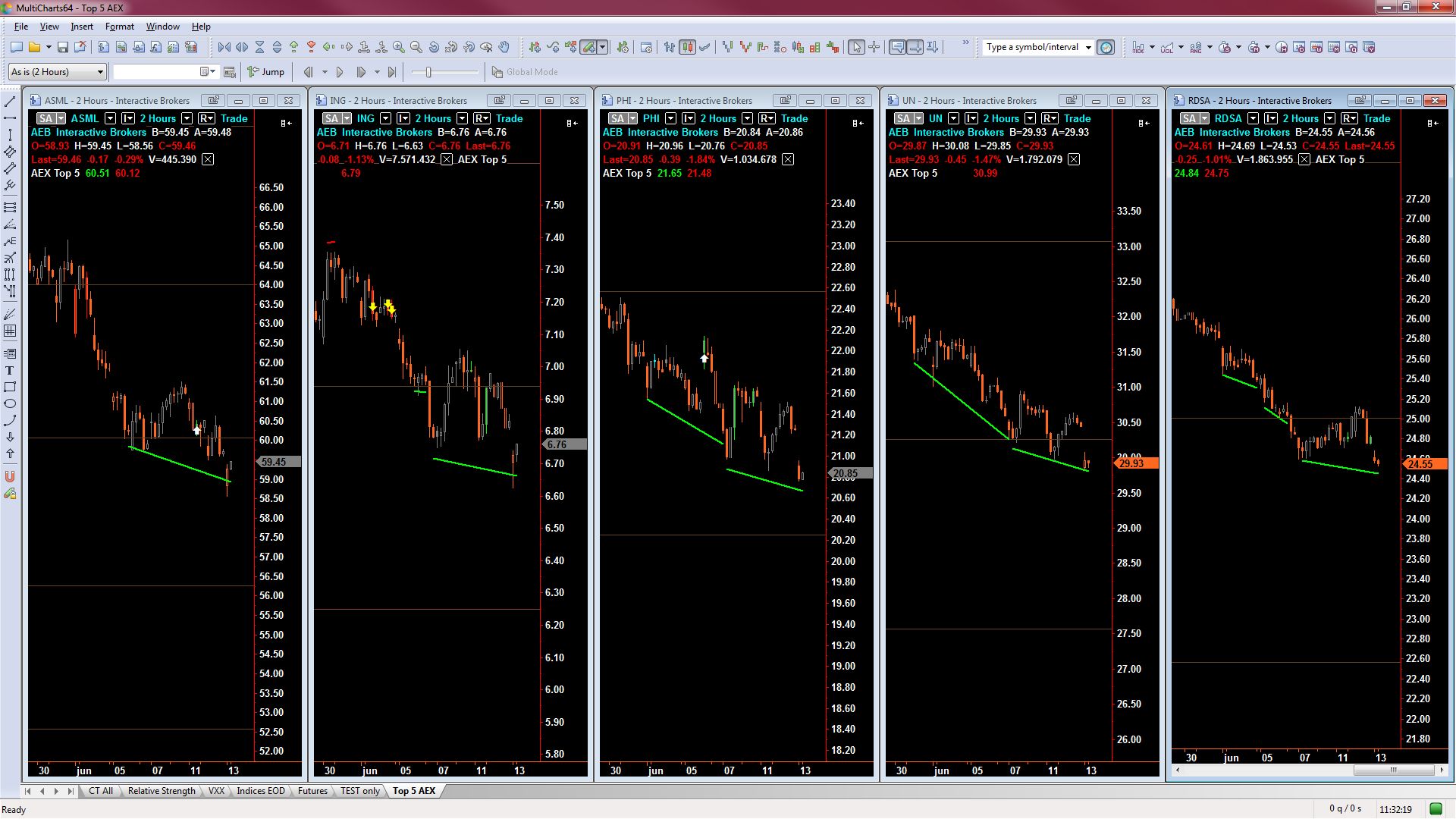Viewport: 1456px width, 819px height.
Task: Open the ING chart interval dropdown
Action: (462, 118)
